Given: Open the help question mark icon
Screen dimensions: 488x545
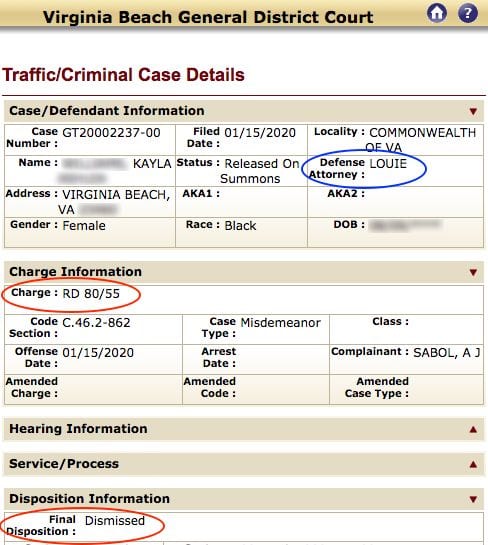Looking at the screenshot, I should click(x=468, y=13).
